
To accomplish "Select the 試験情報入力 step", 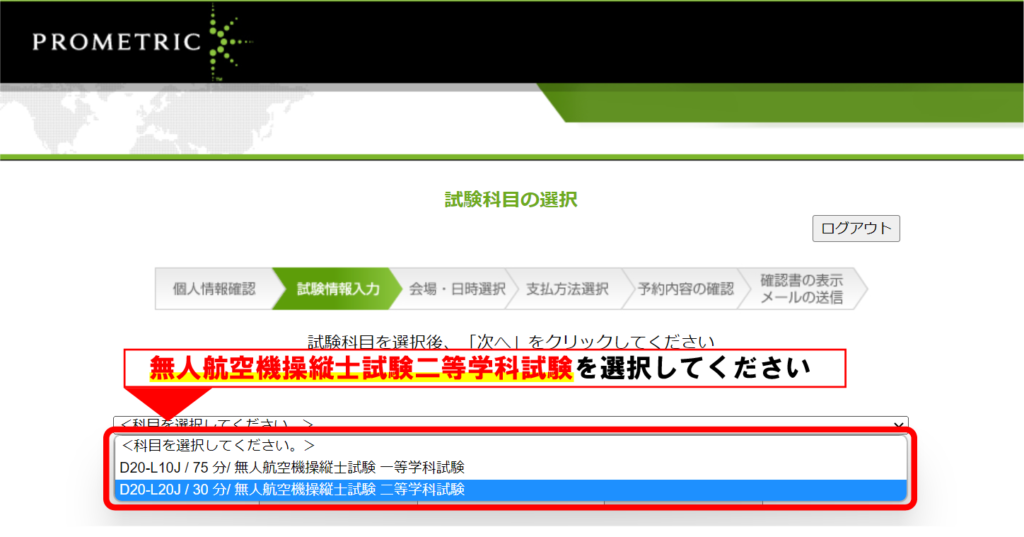I will [x=337, y=289].
